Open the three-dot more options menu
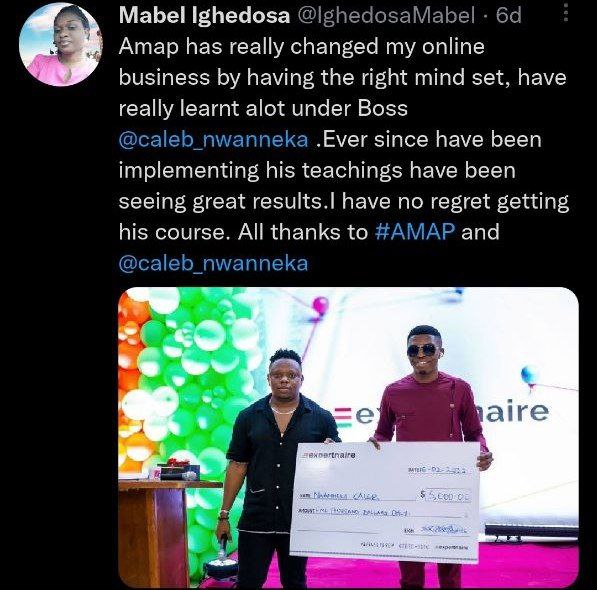597x590 pixels. click(565, 13)
